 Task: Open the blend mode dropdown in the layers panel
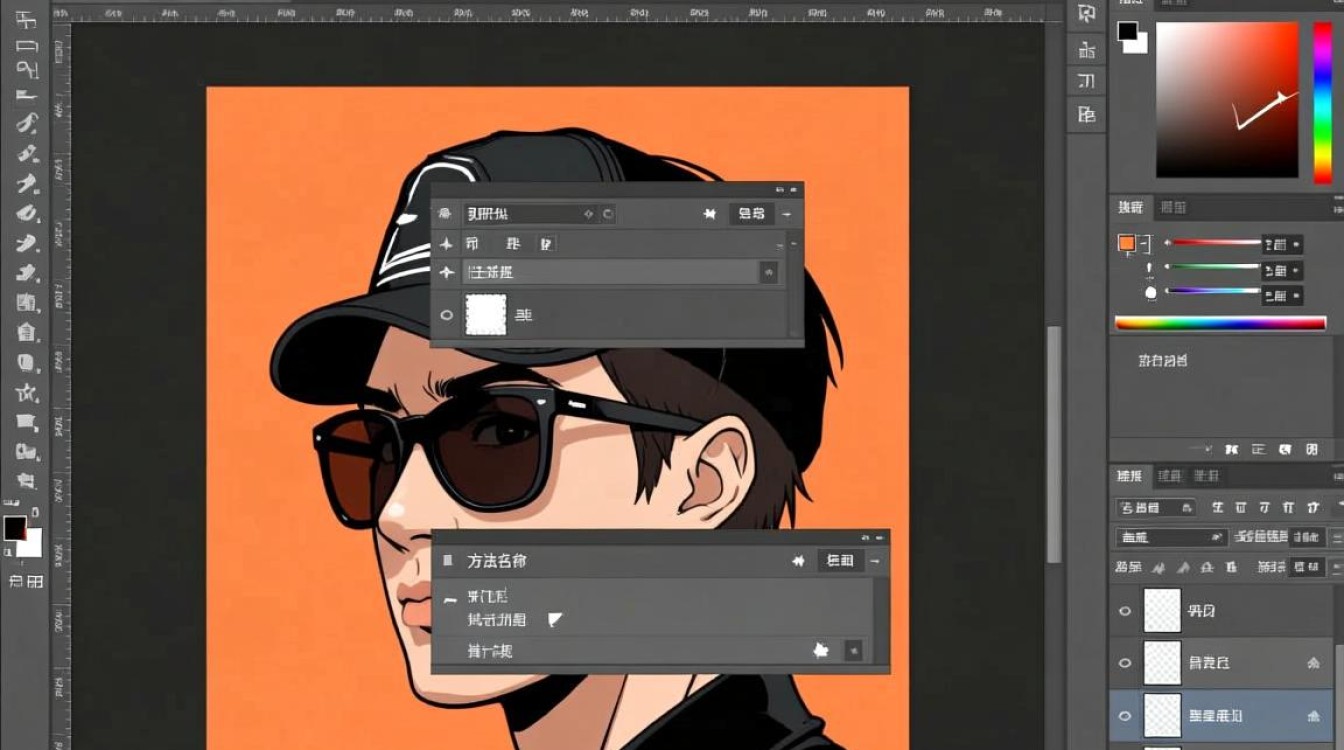[1171, 538]
